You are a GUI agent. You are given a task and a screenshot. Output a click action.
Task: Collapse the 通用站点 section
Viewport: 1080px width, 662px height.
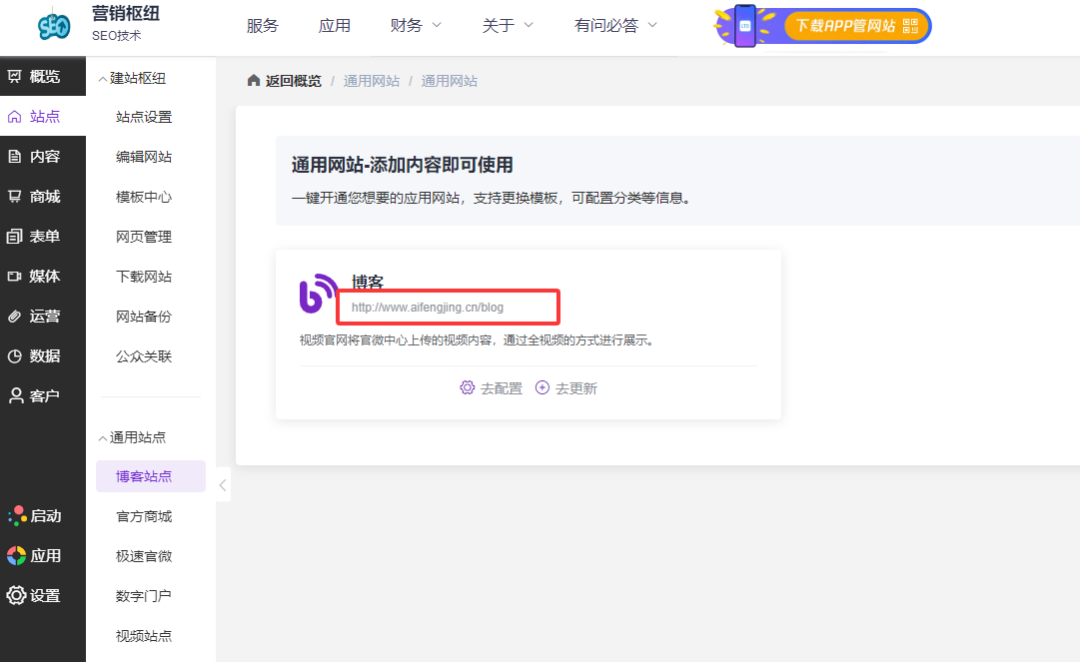pos(103,438)
